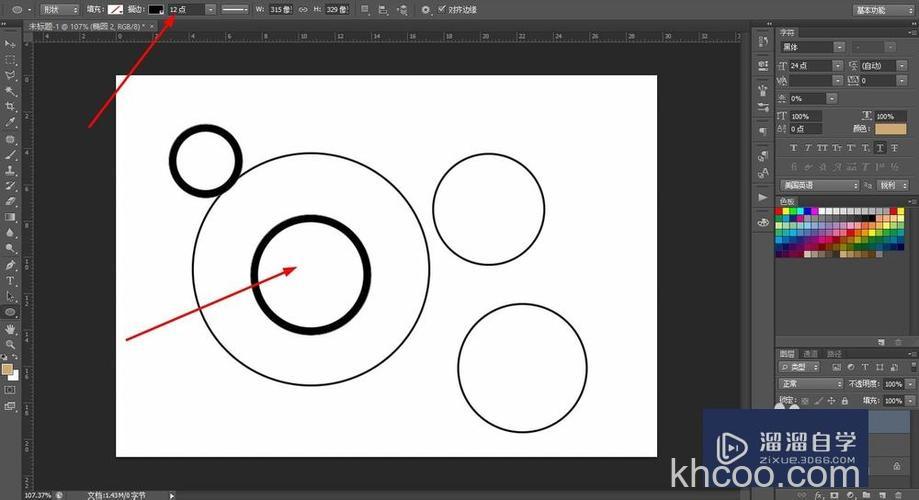Open the stroke width 12 点 dropdown

point(210,9)
